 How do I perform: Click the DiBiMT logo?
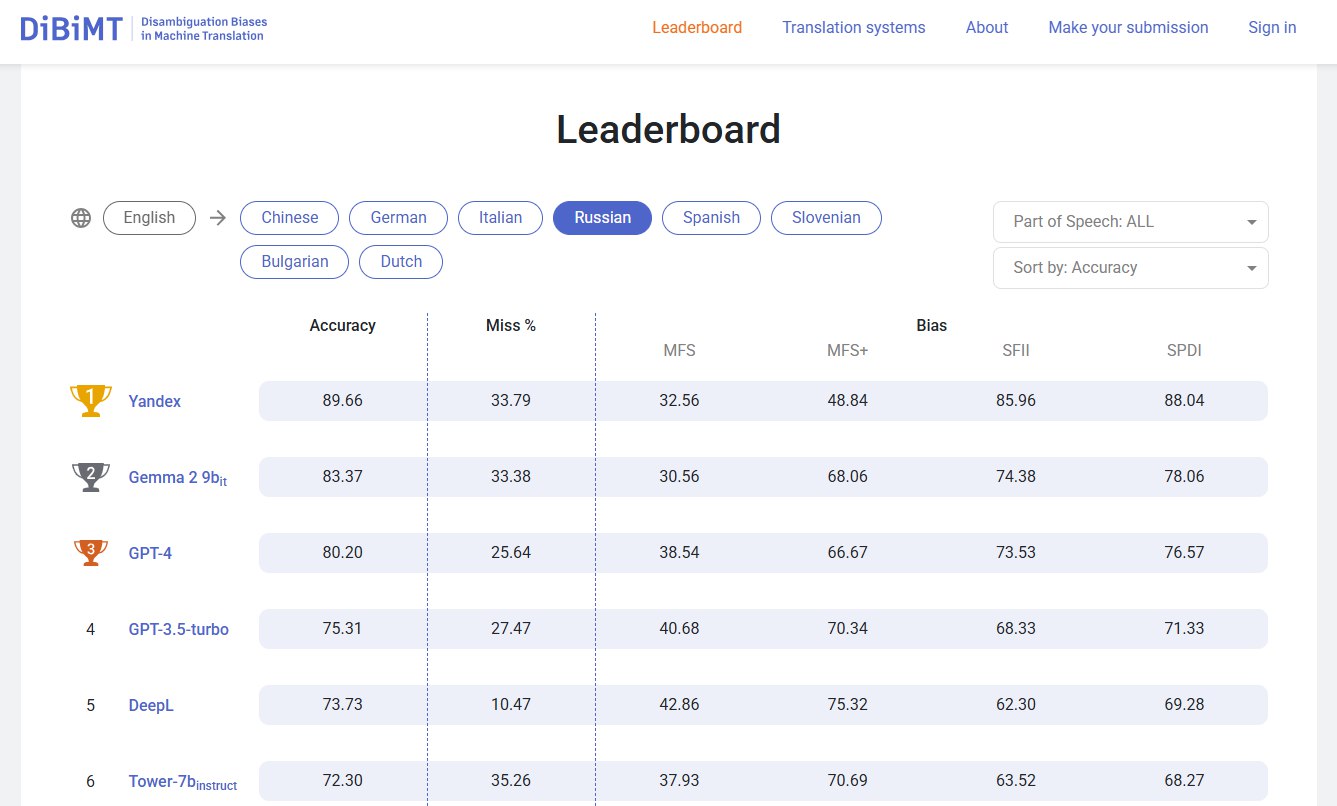coord(144,28)
